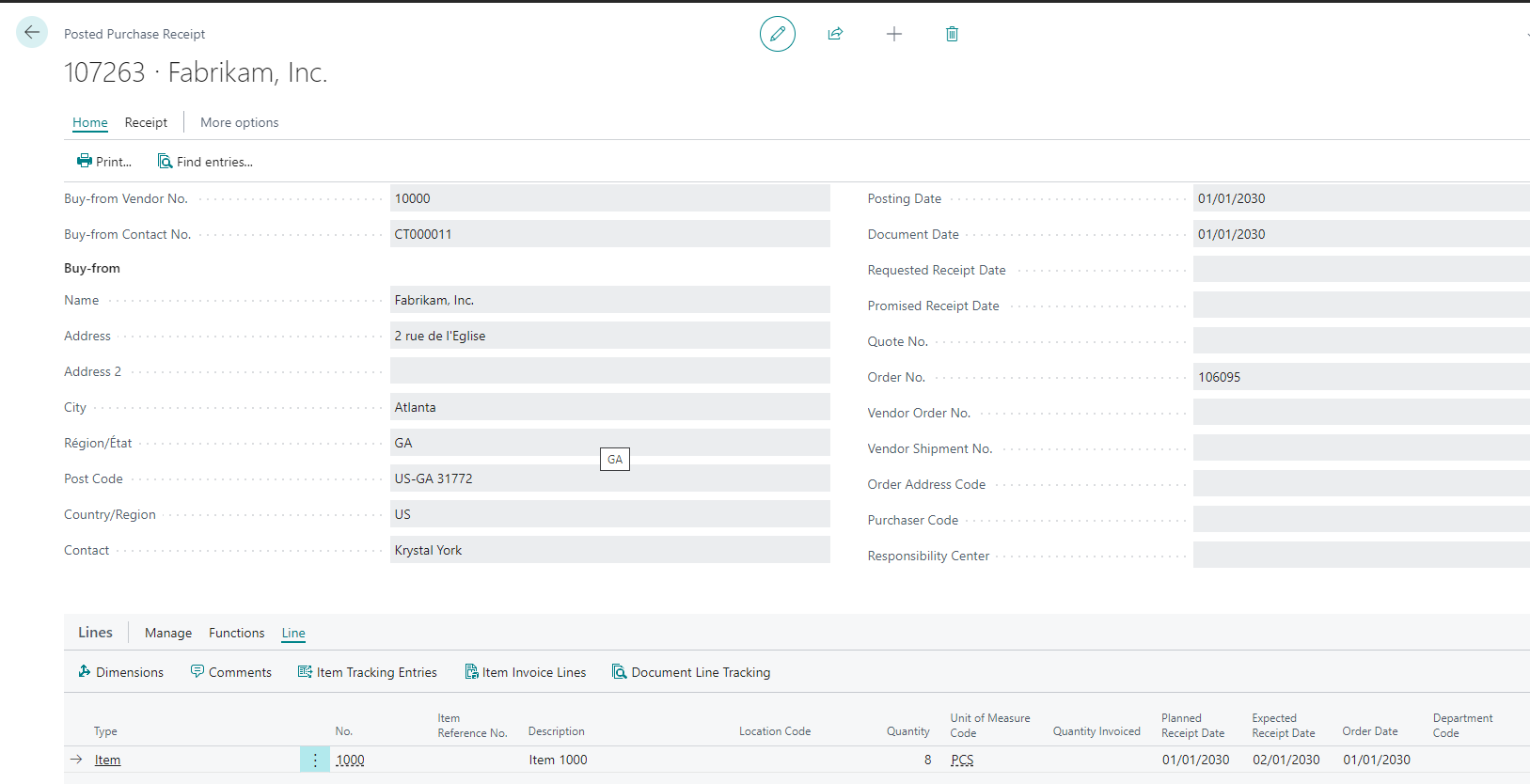Image resolution: width=1530 pixels, height=784 pixels.
Task: Click the Région/État field GA
Action: click(610, 443)
